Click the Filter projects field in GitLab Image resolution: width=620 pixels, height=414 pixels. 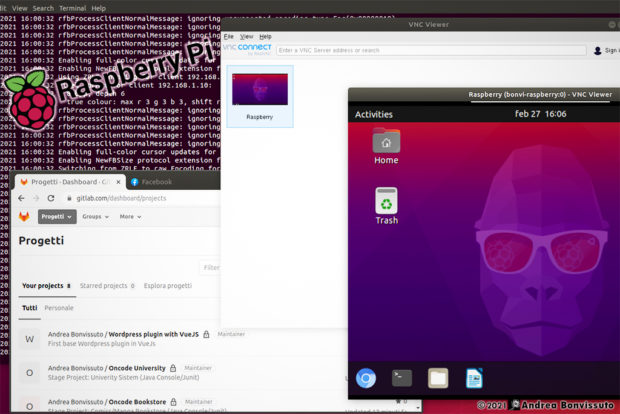tap(210, 268)
